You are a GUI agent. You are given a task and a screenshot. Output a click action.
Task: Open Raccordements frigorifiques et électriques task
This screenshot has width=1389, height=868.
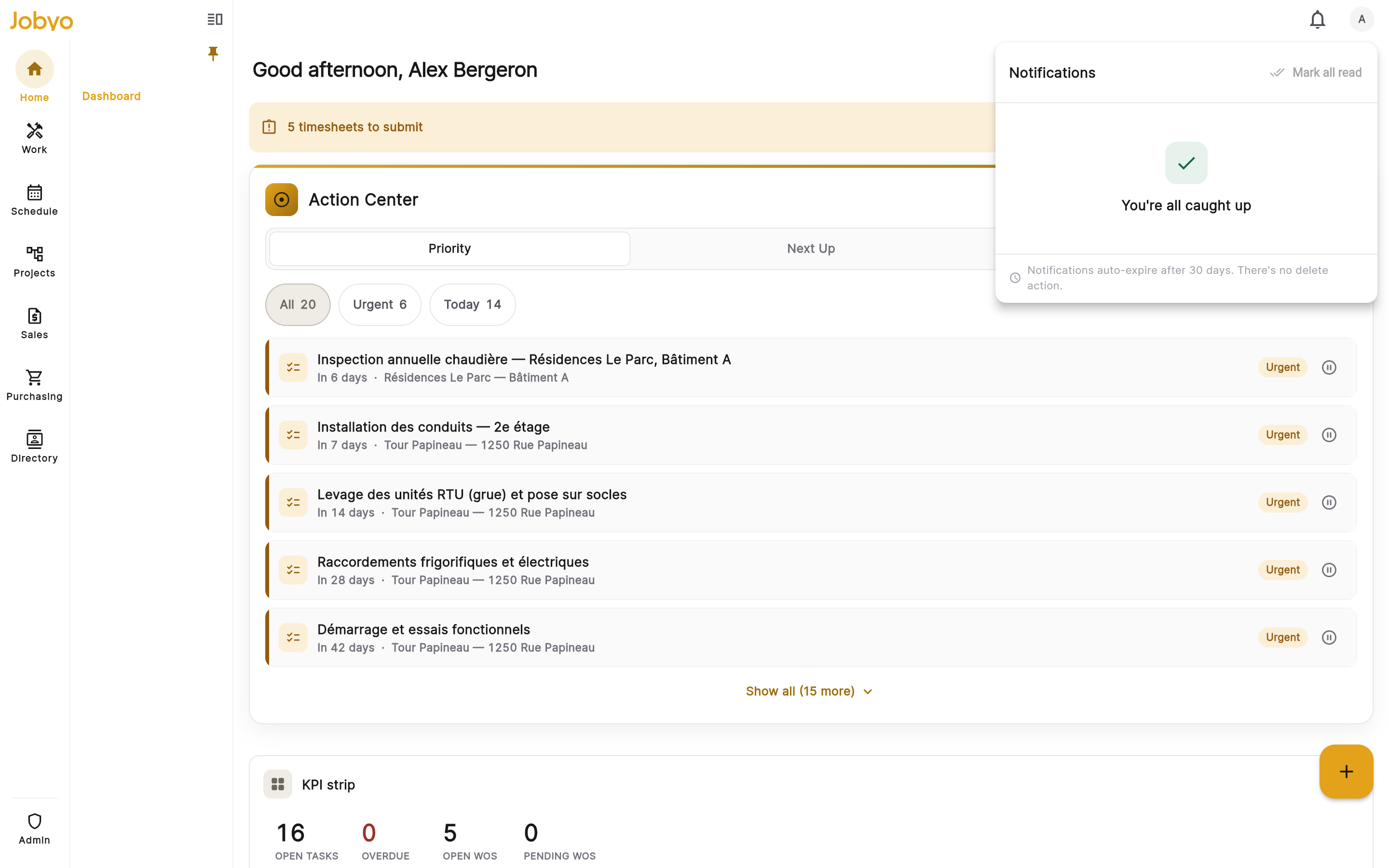453,562
